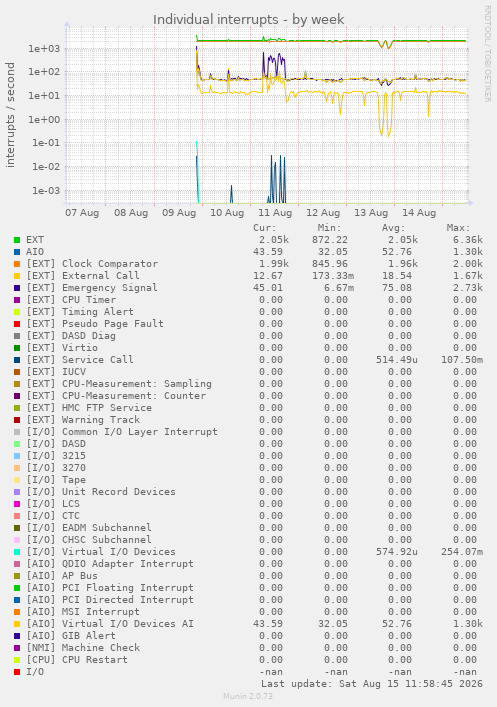
Task: Click the red I/O legend swatch
Action: (x=17, y=672)
